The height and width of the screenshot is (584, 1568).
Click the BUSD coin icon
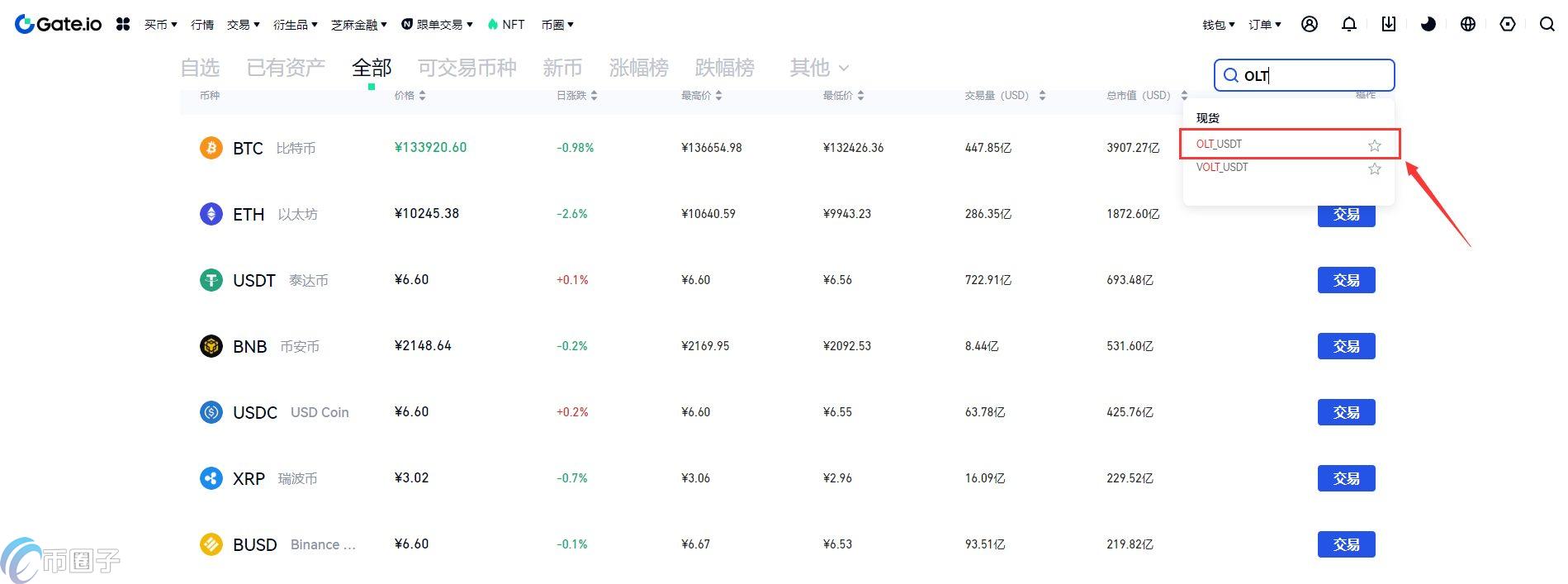(x=211, y=544)
